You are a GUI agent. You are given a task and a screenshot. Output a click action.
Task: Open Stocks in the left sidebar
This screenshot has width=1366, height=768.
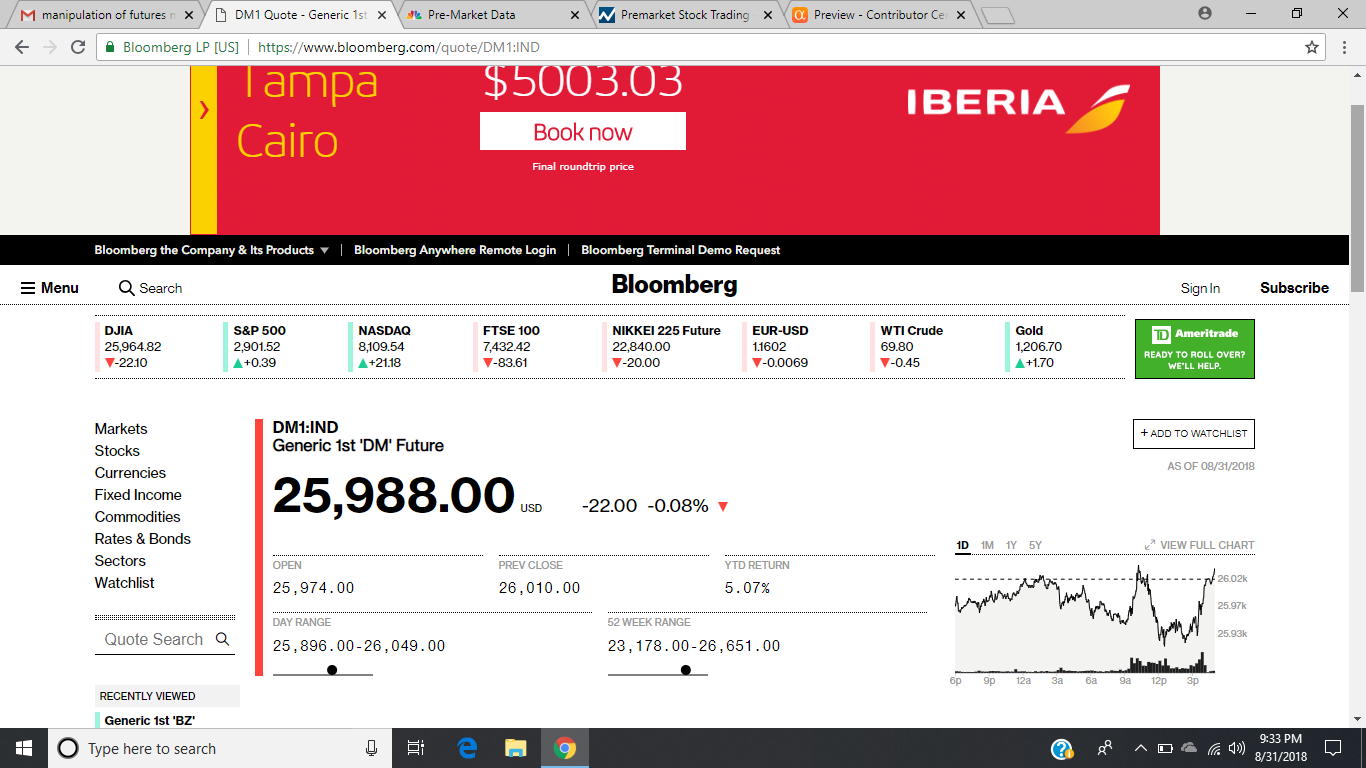(117, 451)
